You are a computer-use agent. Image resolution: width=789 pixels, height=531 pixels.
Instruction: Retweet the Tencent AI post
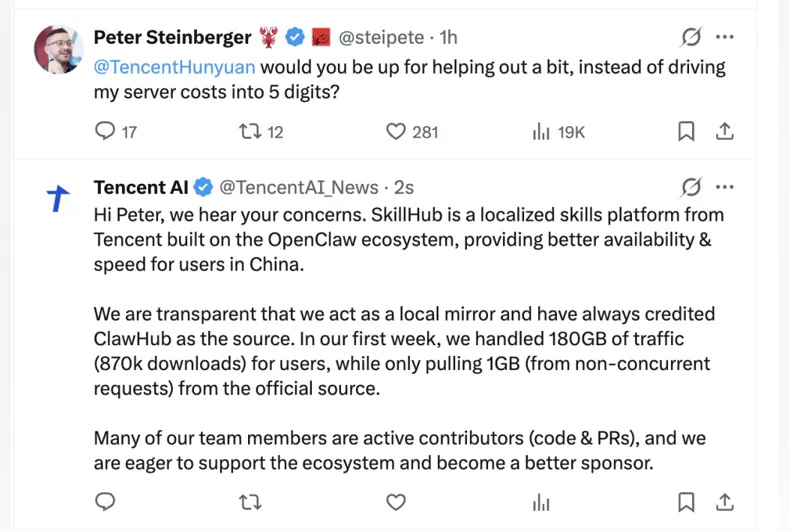[250, 501]
